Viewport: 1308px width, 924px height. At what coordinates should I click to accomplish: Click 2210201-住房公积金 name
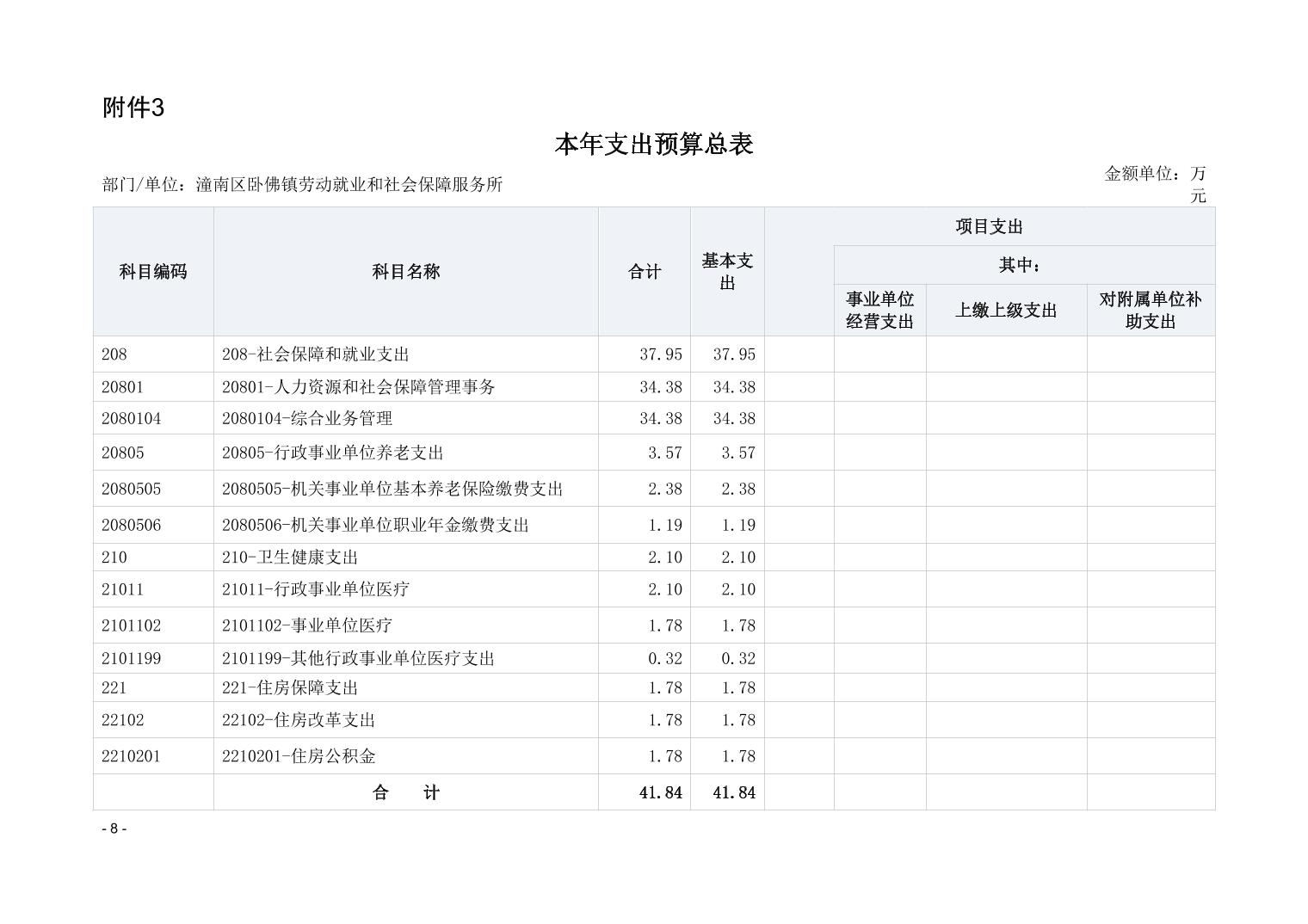click(x=299, y=756)
